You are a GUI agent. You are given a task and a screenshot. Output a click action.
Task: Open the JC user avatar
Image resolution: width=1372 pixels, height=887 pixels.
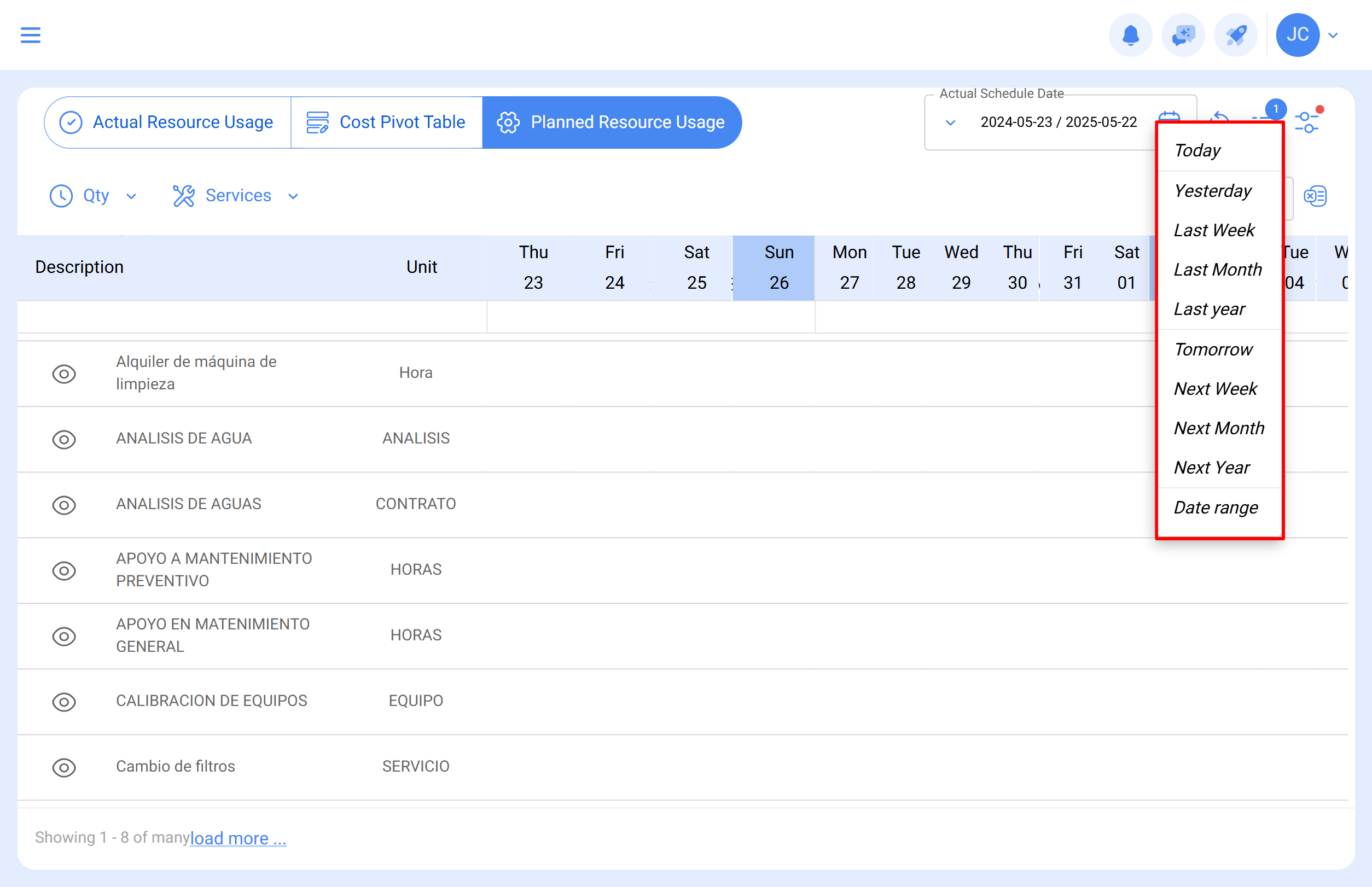click(x=1298, y=35)
